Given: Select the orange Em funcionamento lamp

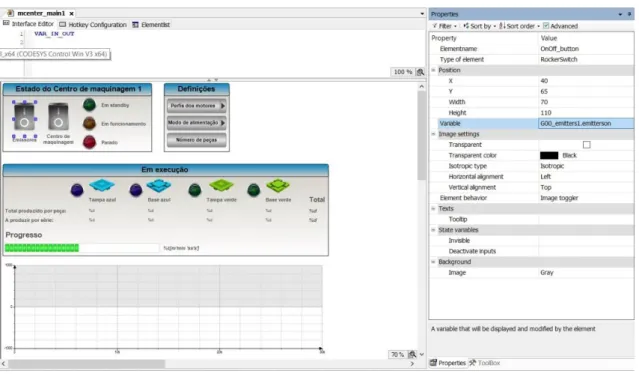Looking at the screenshot, I should tap(89, 123).
